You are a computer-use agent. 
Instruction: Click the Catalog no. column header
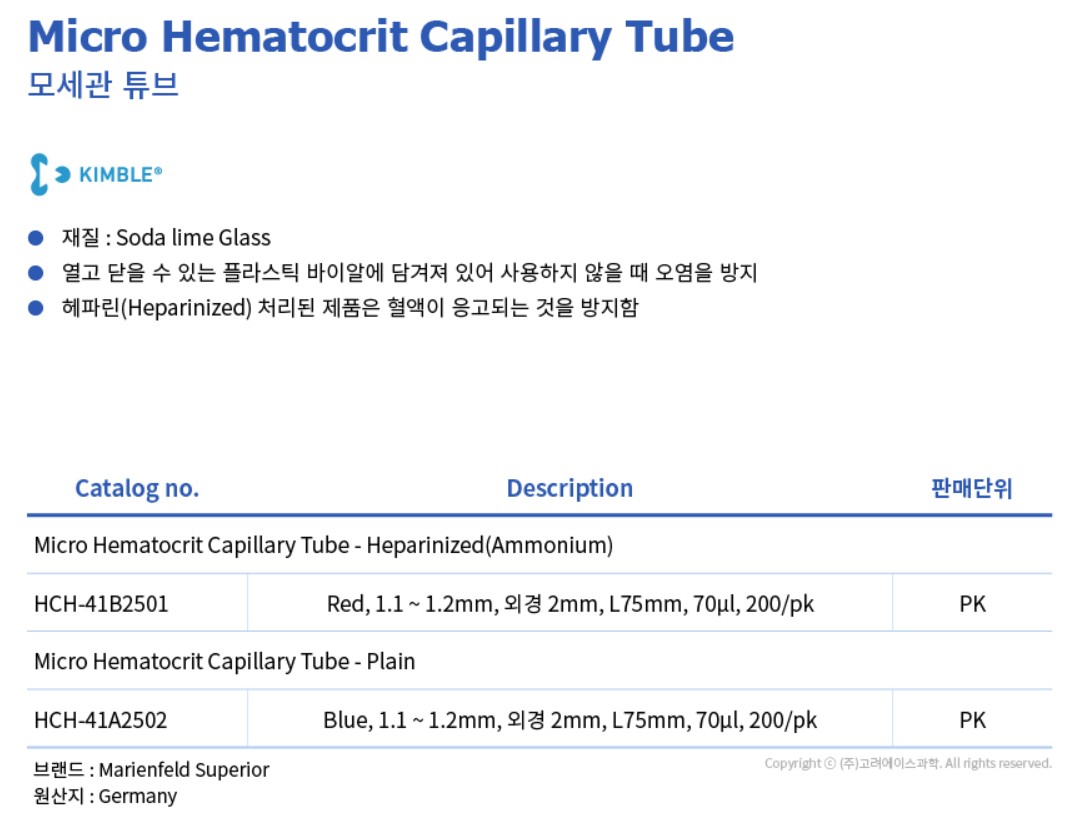click(x=137, y=488)
